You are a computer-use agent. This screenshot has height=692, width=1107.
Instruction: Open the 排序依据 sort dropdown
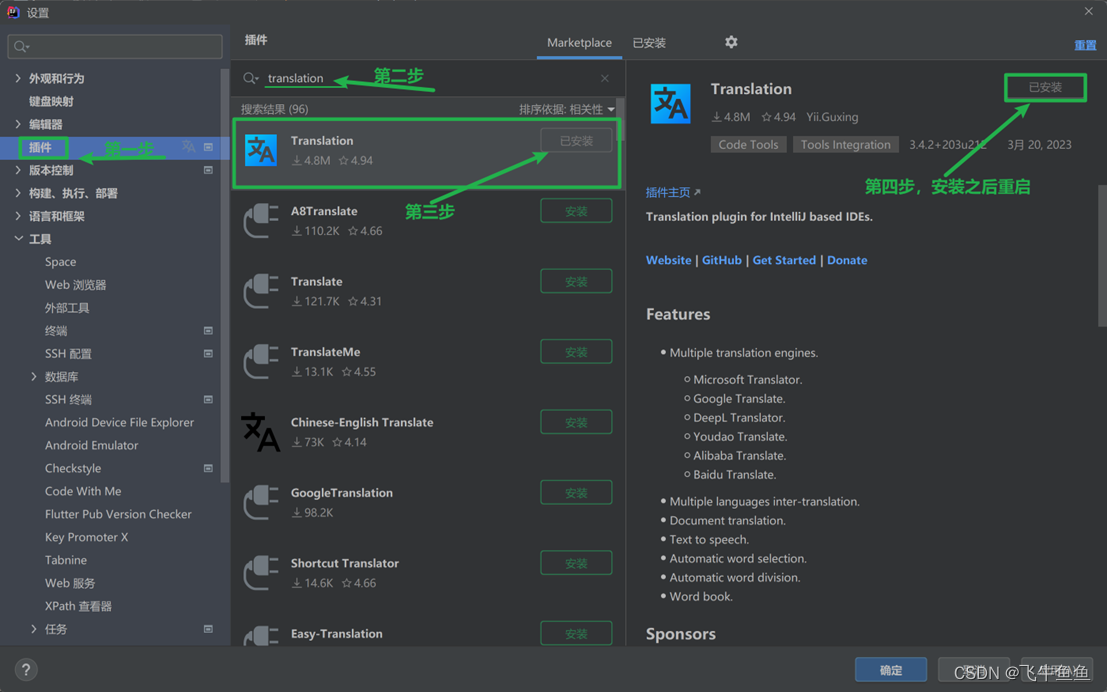(566, 109)
